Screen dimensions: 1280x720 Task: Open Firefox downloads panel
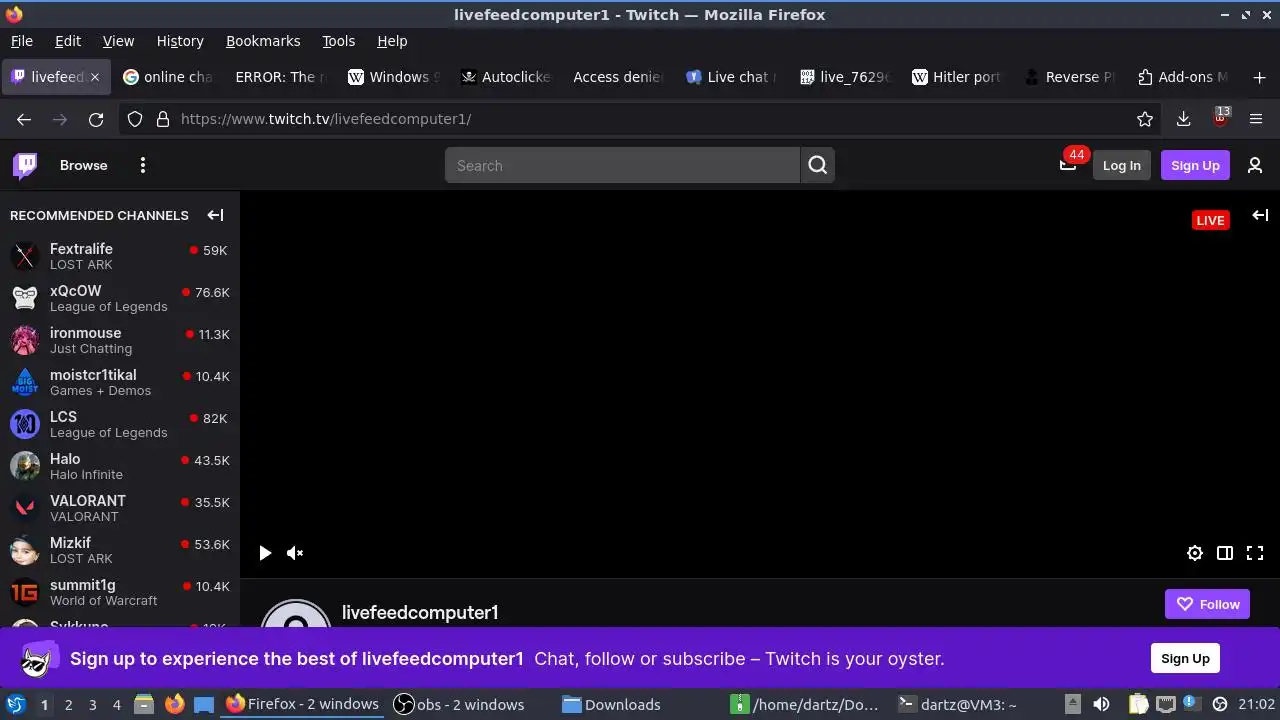pyautogui.click(x=1183, y=119)
